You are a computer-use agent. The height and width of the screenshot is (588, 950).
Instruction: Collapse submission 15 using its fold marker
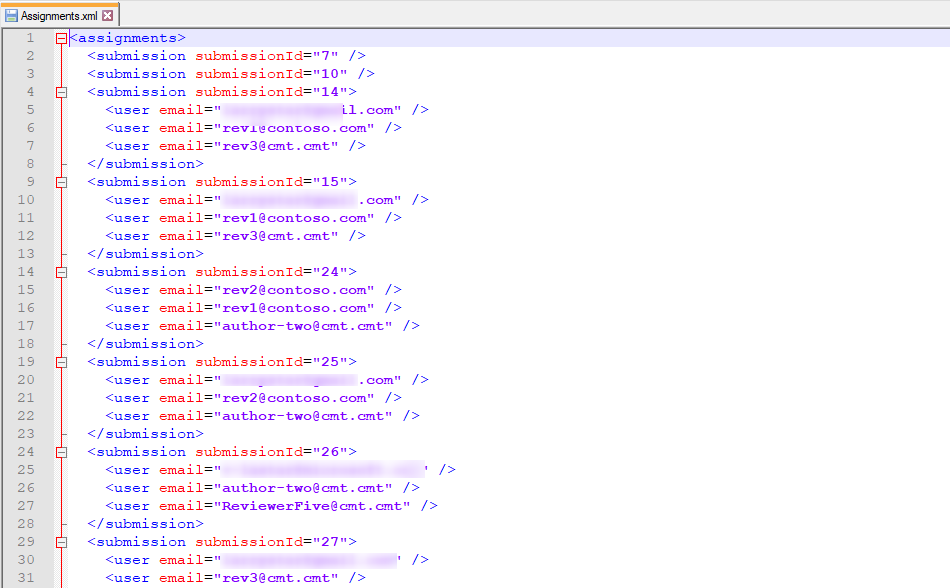(x=61, y=181)
